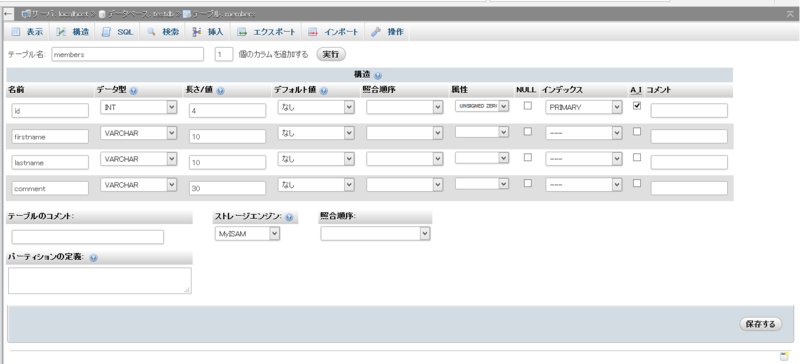Toggle NULL checkbox for comment column

coord(528,183)
